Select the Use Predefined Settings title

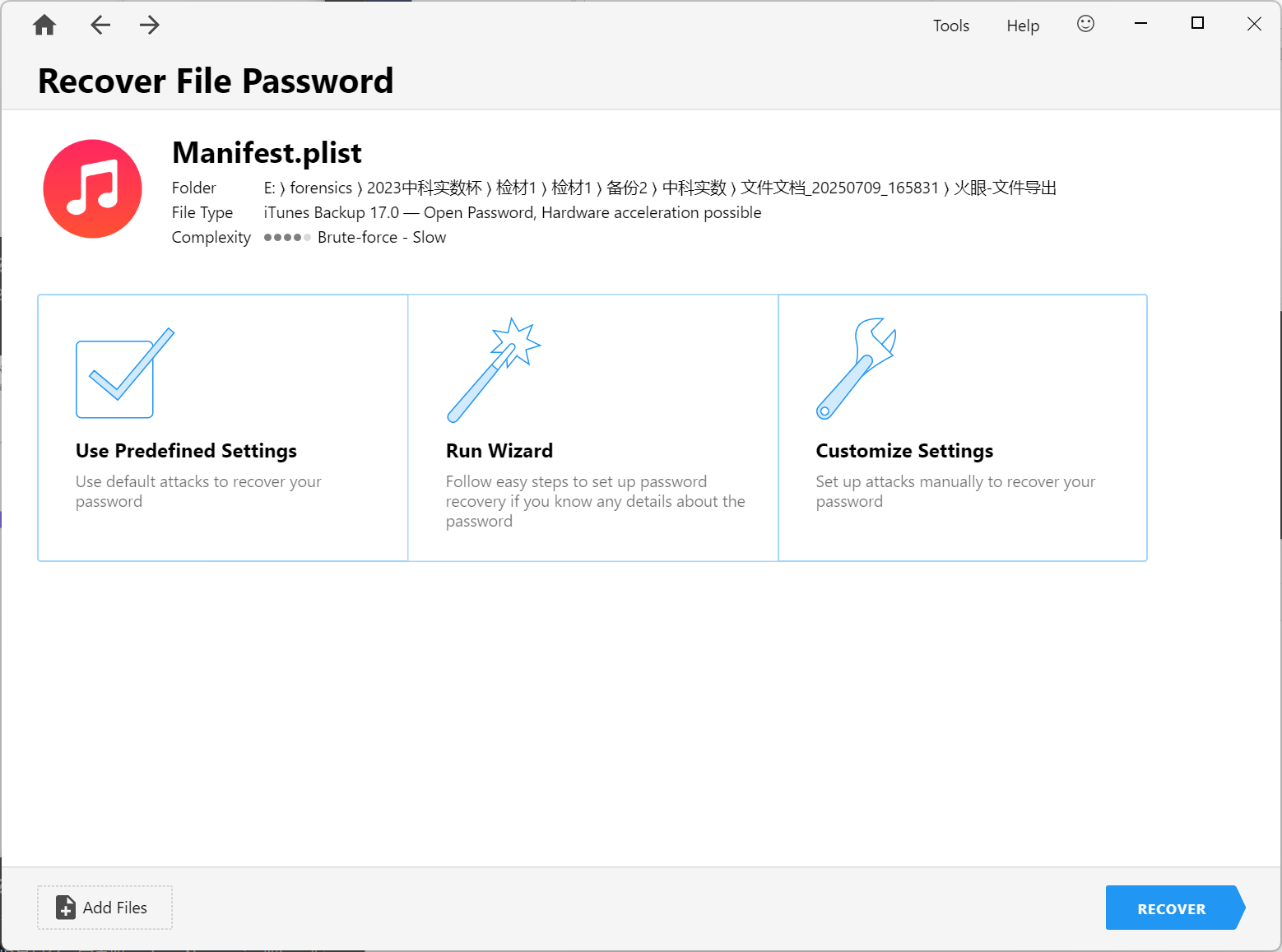[x=186, y=451]
